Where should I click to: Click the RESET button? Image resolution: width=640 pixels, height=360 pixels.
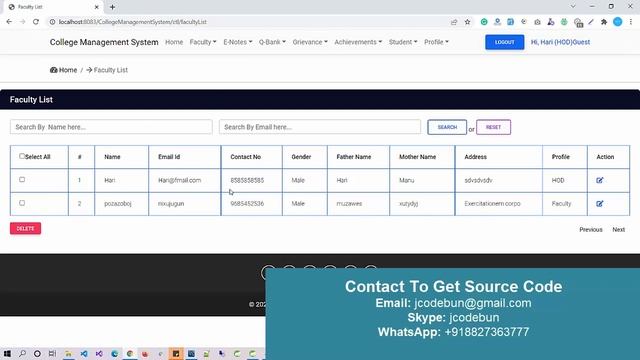pos(493,127)
